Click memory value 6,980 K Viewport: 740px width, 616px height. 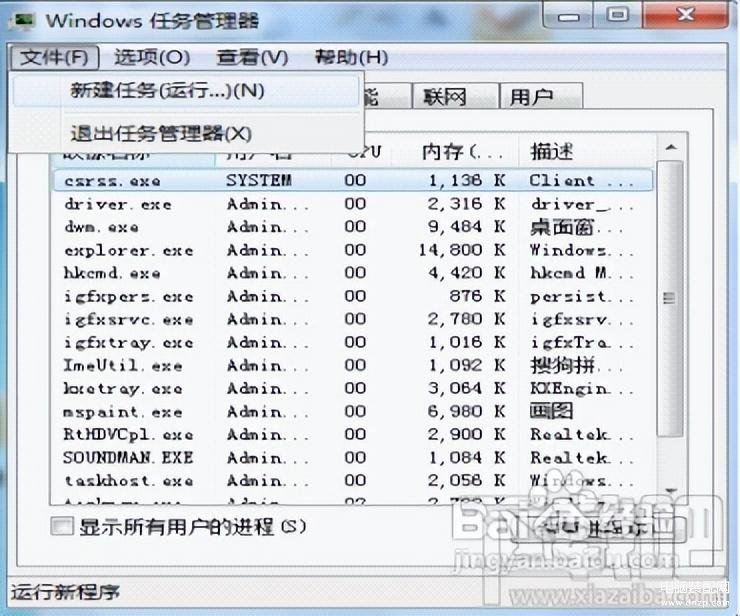tap(466, 411)
